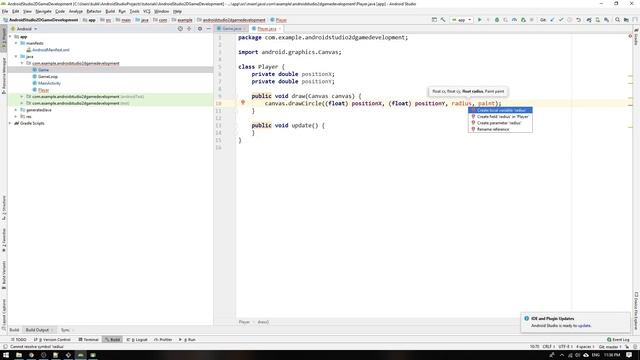Open the Refactor menu
Image resolution: width=640 pixels, height=360 pixels.
(x=94, y=11)
